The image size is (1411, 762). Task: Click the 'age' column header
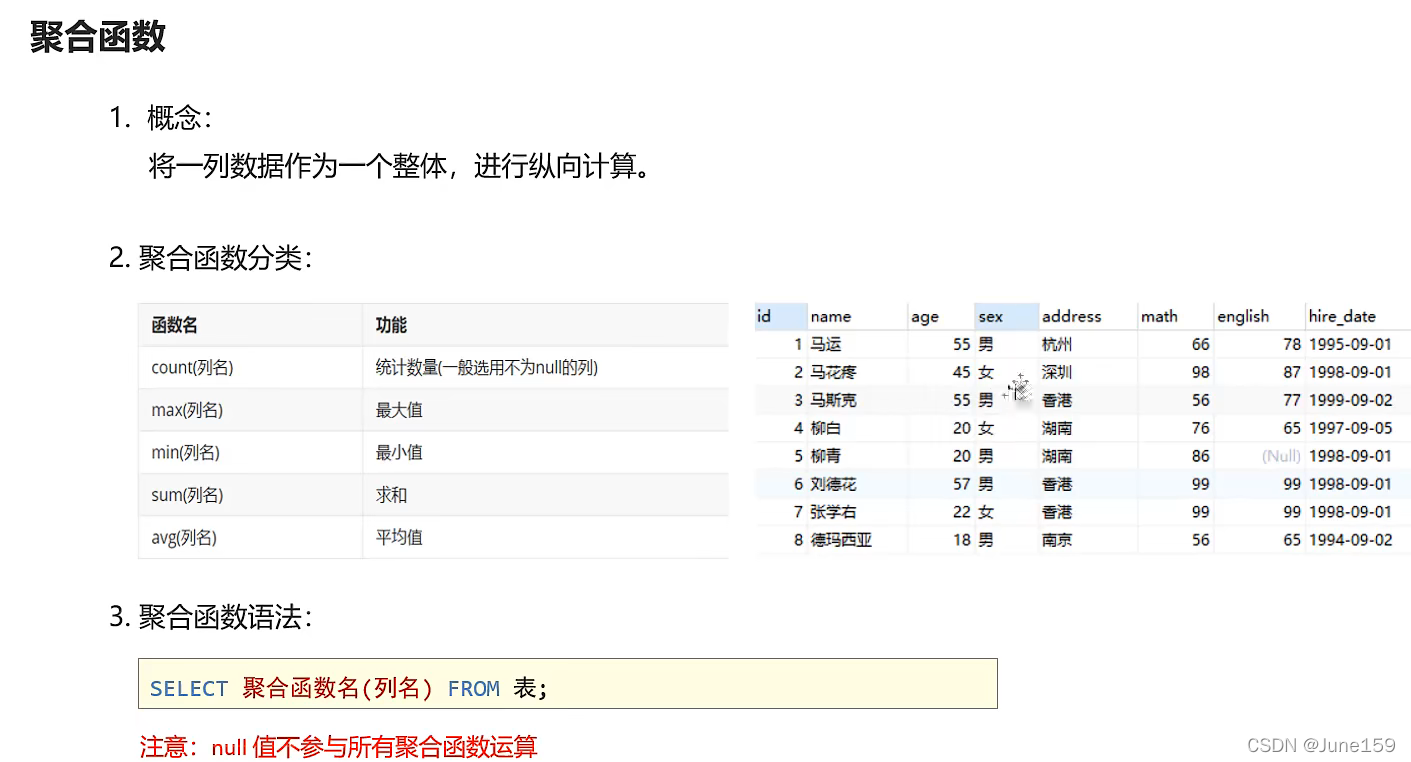941,316
